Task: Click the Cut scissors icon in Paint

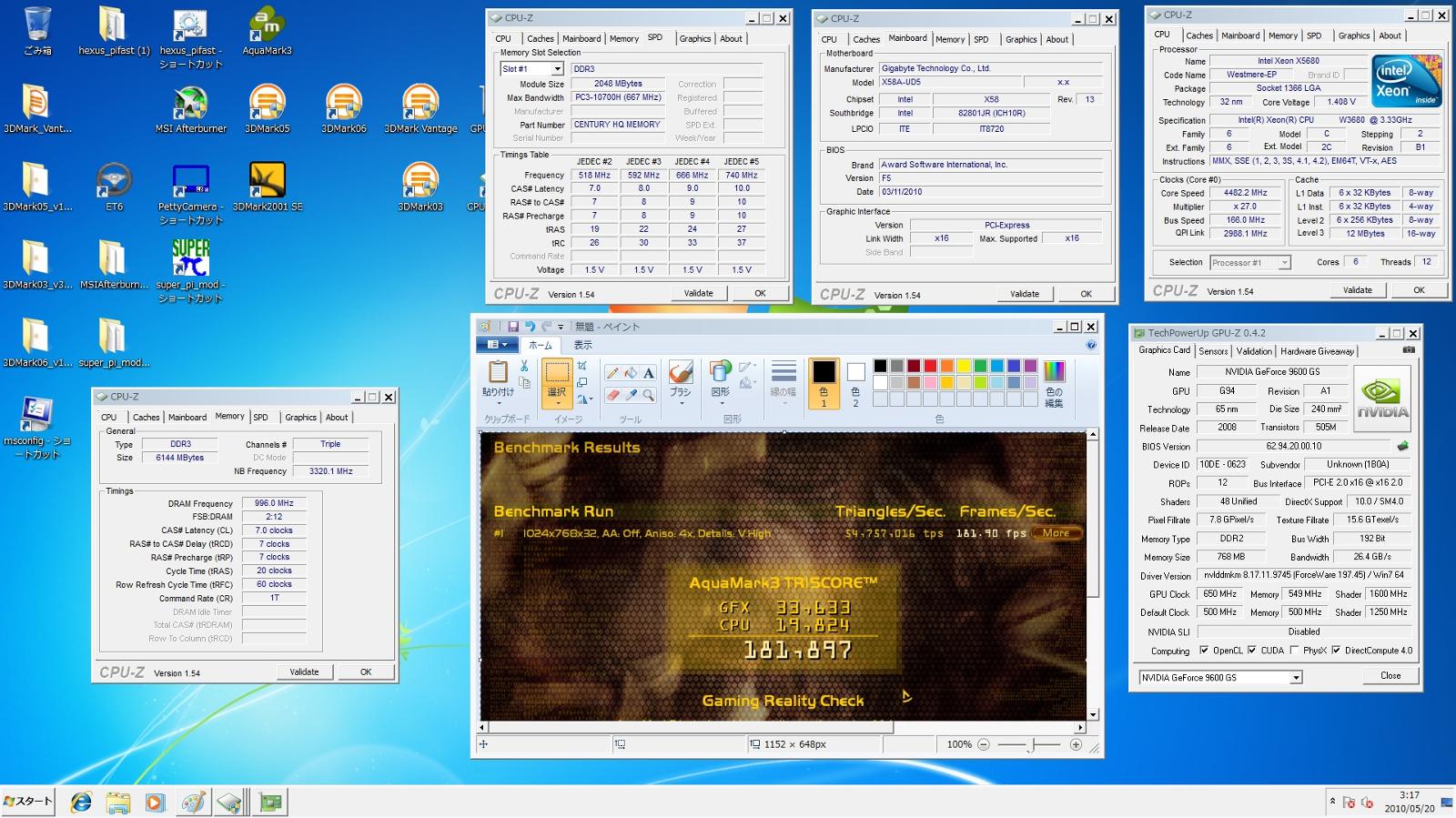Action: click(524, 366)
